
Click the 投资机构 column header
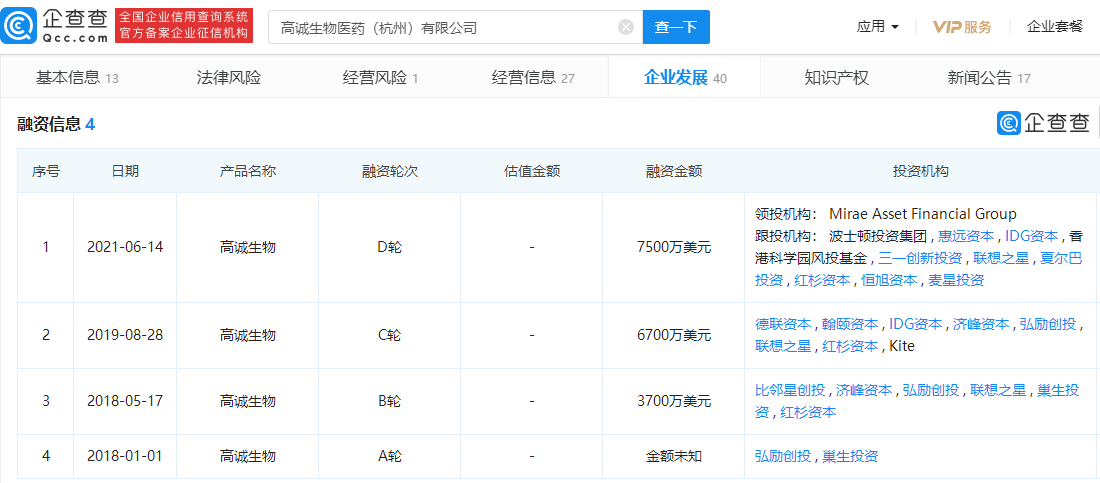920,171
